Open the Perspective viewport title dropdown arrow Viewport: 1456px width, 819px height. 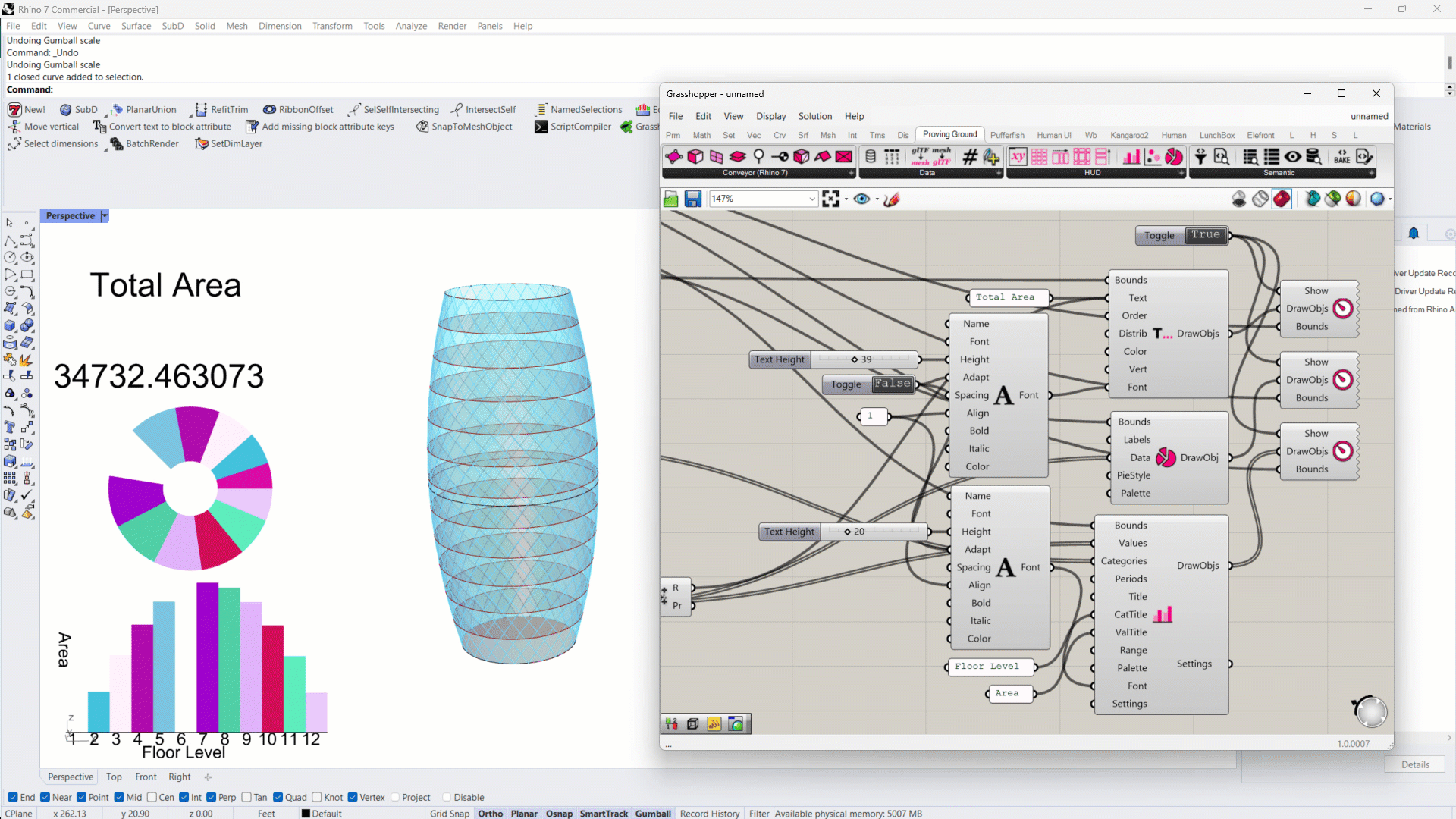point(105,216)
